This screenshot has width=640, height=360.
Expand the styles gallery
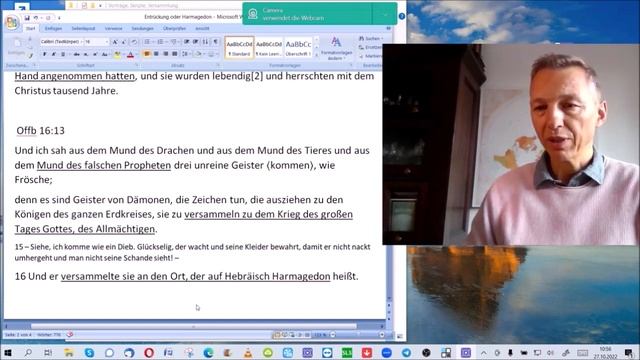(316, 56)
